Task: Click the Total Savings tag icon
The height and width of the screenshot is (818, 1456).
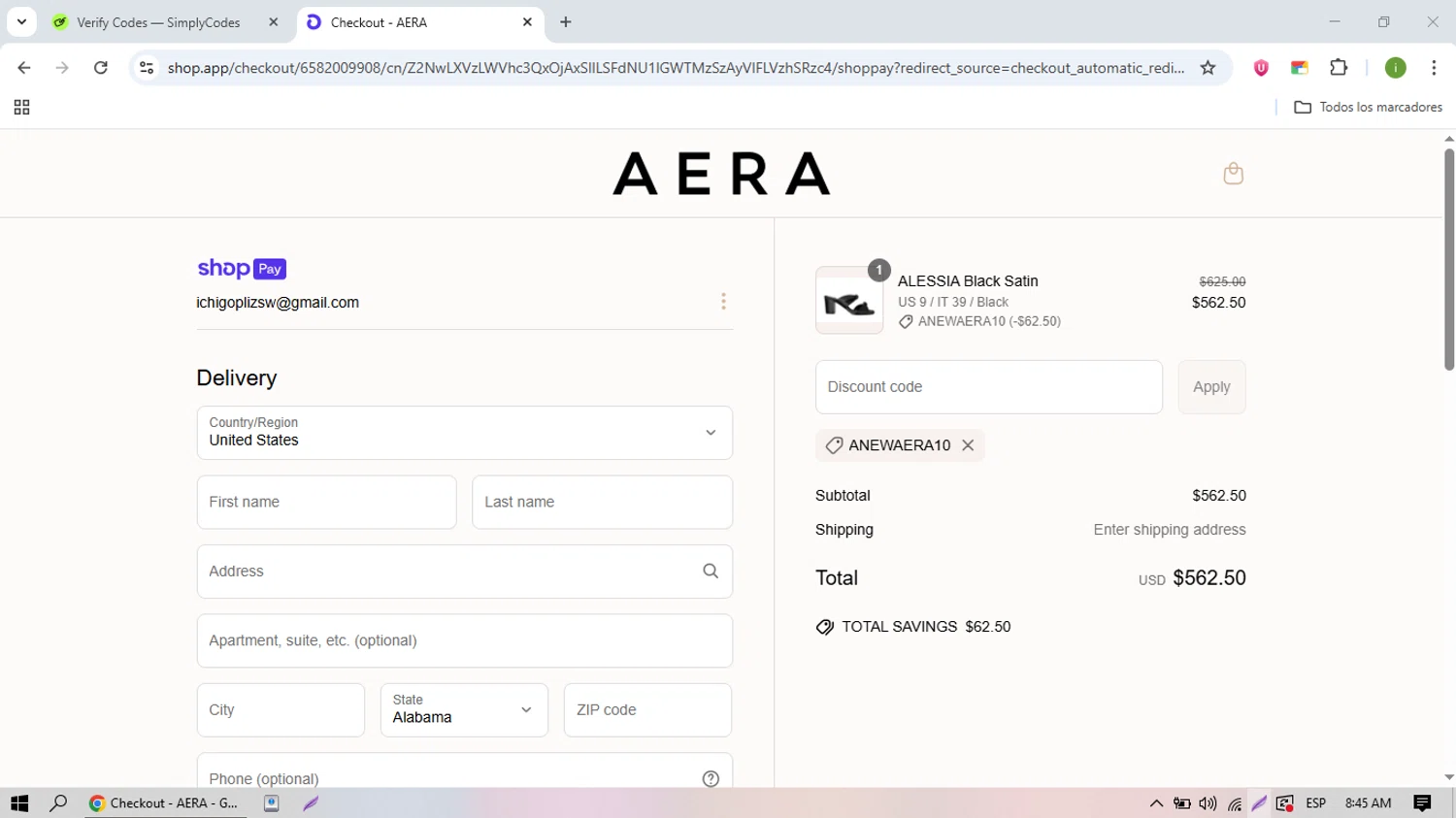Action: pos(825,627)
